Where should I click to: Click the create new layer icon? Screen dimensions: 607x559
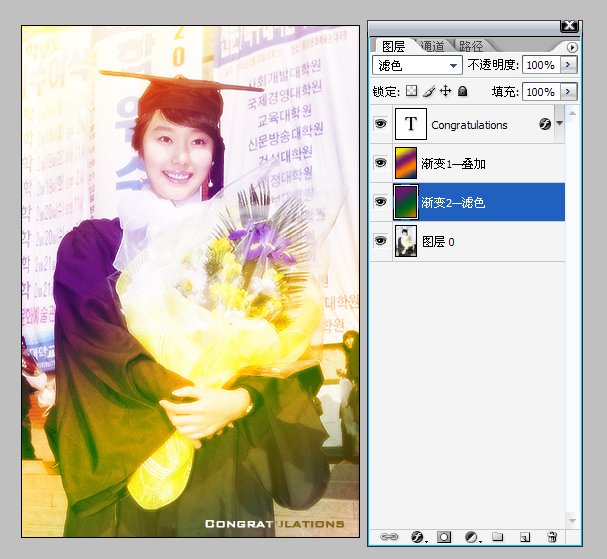point(524,537)
